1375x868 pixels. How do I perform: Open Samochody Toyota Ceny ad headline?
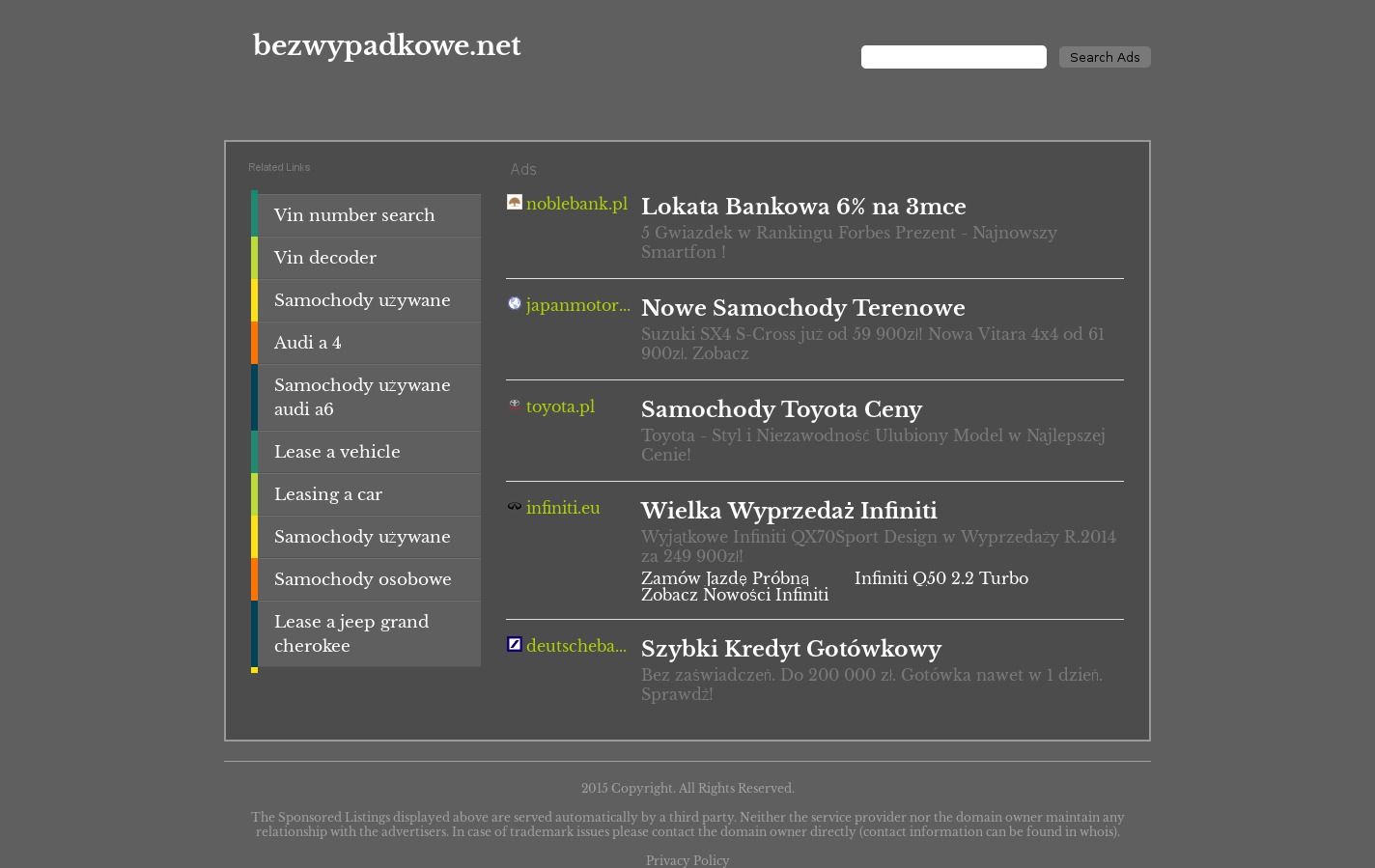click(x=781, y=409)
